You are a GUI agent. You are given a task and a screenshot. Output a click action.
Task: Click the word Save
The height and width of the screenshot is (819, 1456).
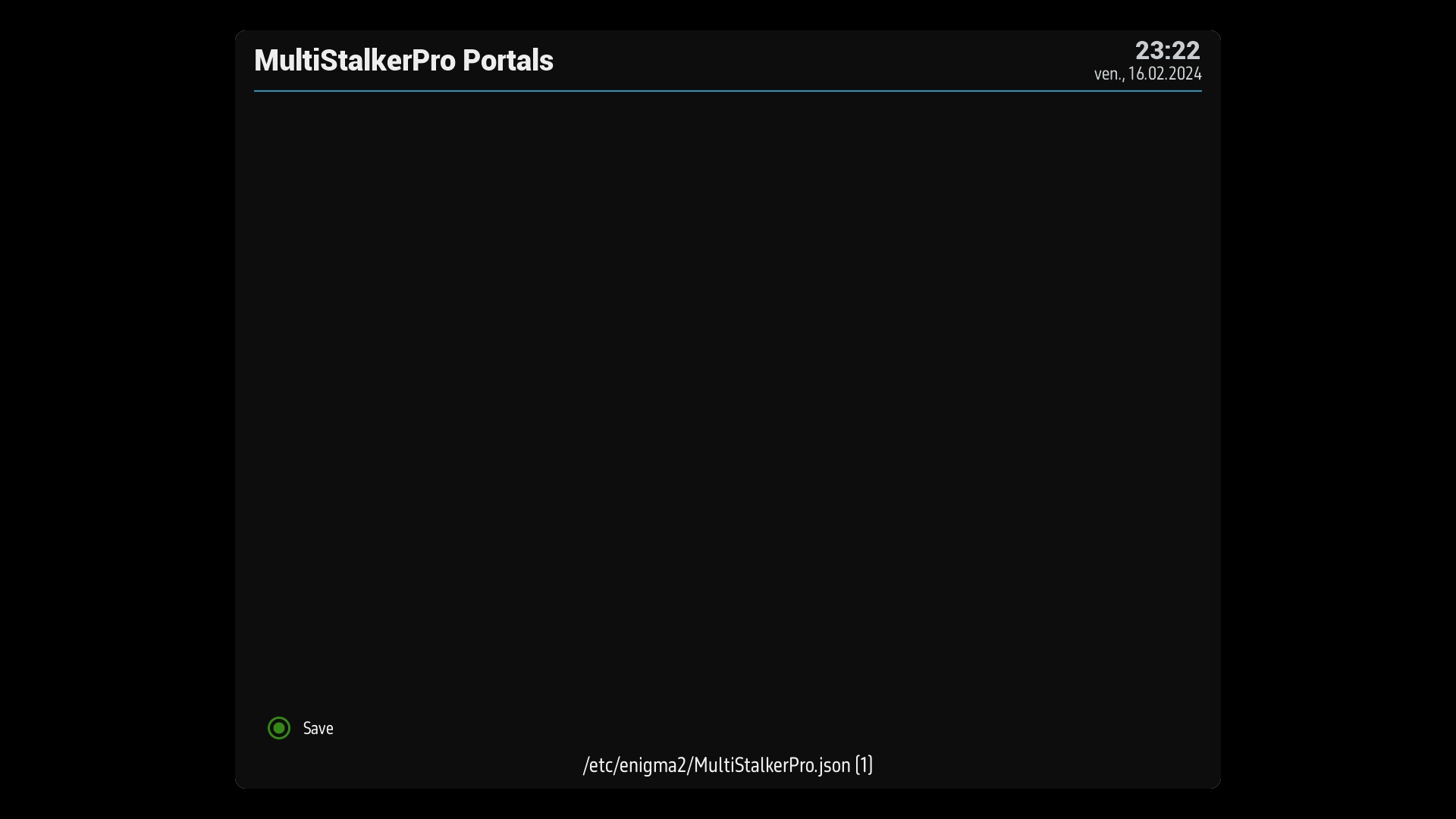pos(316,728)
